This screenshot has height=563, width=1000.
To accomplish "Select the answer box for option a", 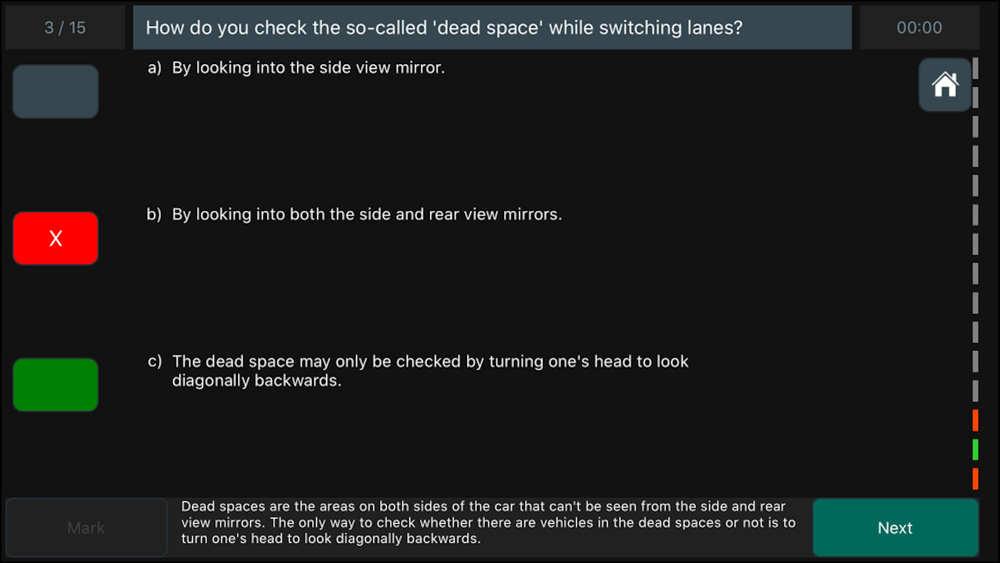I will tap(55, 91).
